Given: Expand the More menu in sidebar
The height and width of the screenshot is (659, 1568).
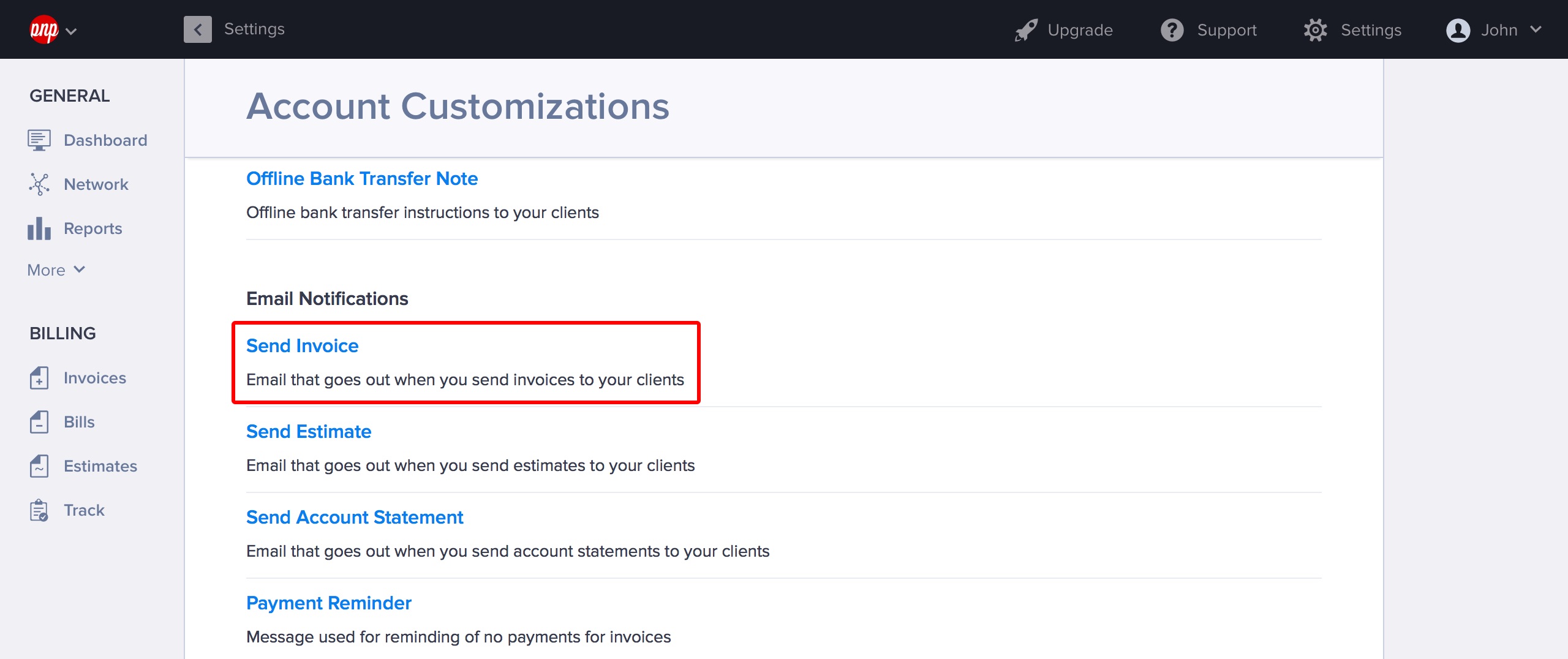Looking at the screenshot, I should click(56, 270).
